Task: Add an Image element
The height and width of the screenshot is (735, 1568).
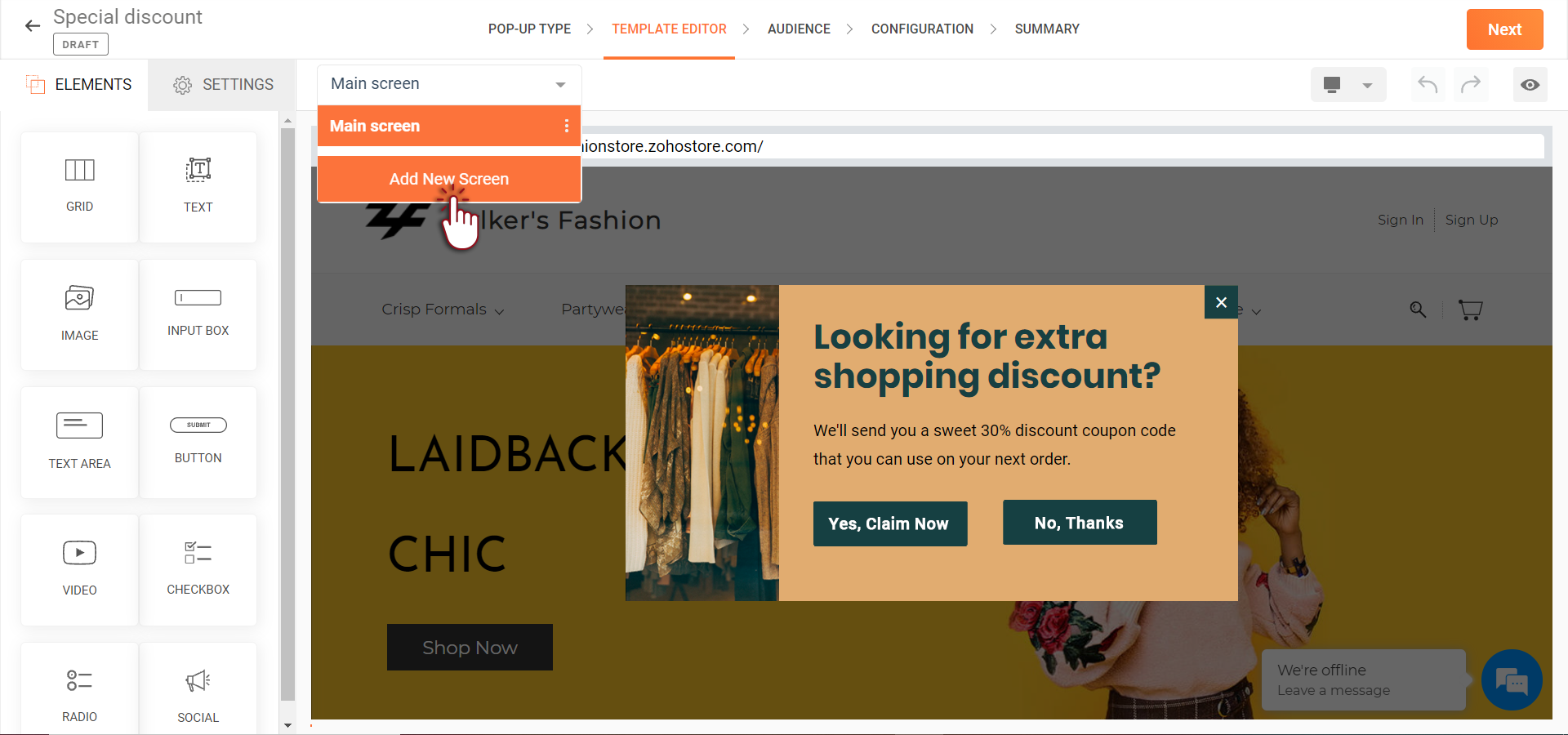Action: pyautogui.click(x=79, y=314)
